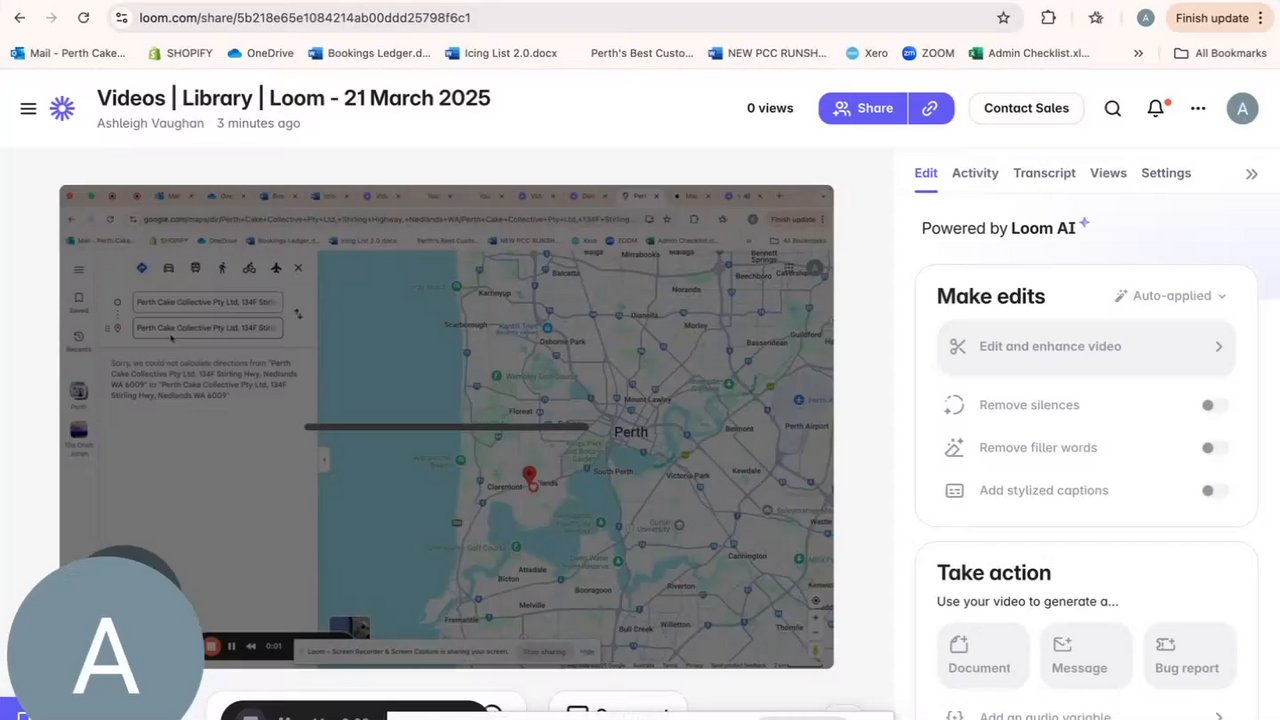1280x720 pixels.
Task: Copy video link with chain icon
Action: pyautogui.click(x=930, y=108)
